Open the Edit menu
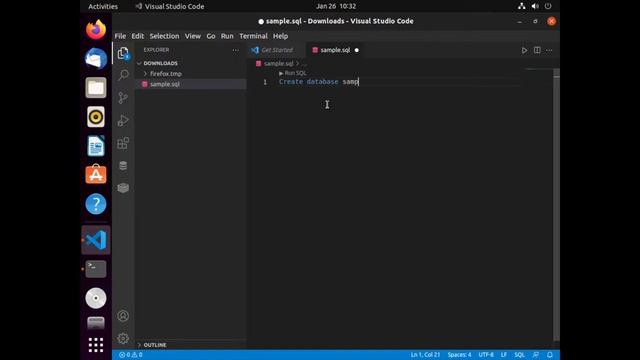640x360 pixels. (138, 36)
